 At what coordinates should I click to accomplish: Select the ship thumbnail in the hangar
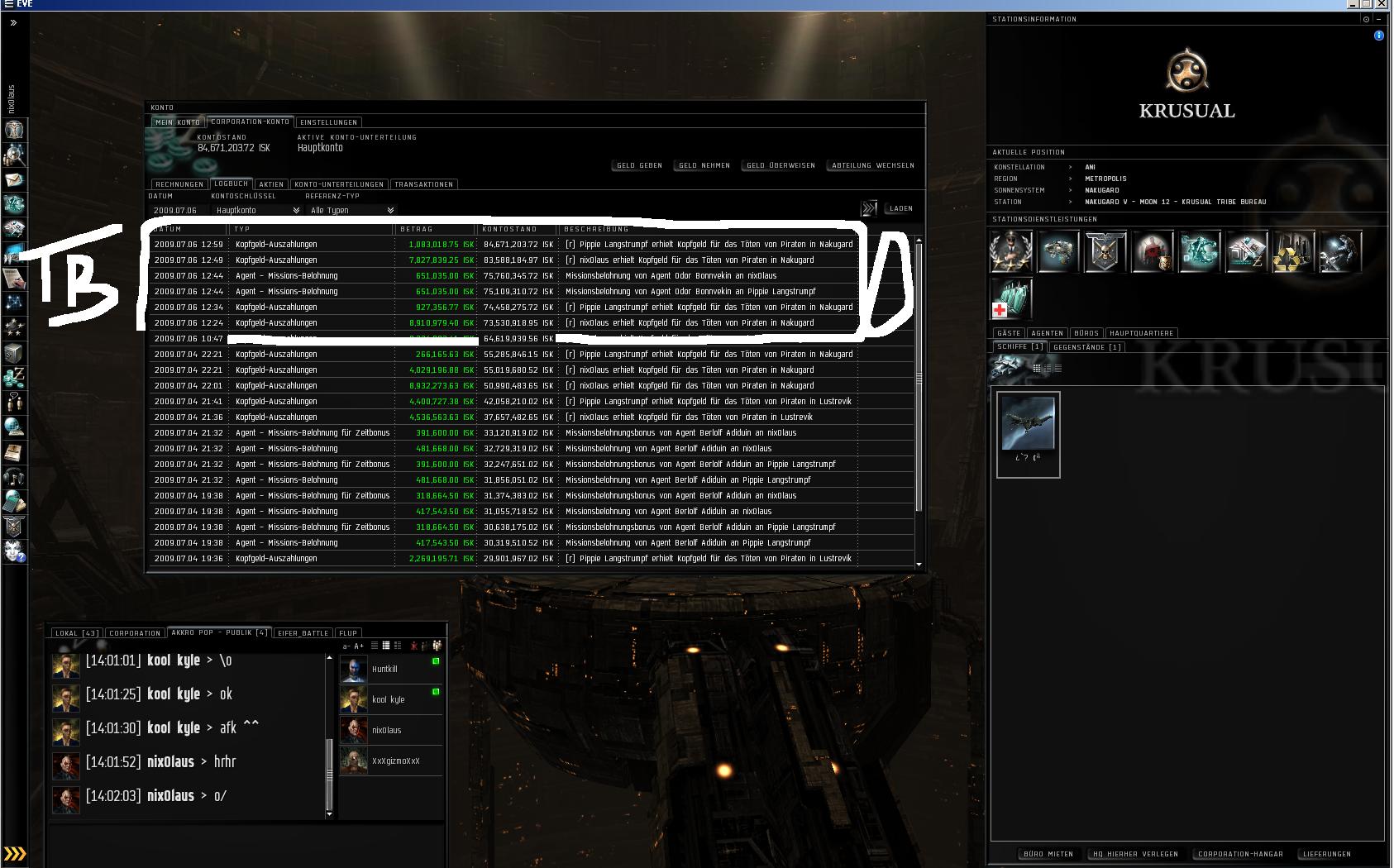point(1029,435)
